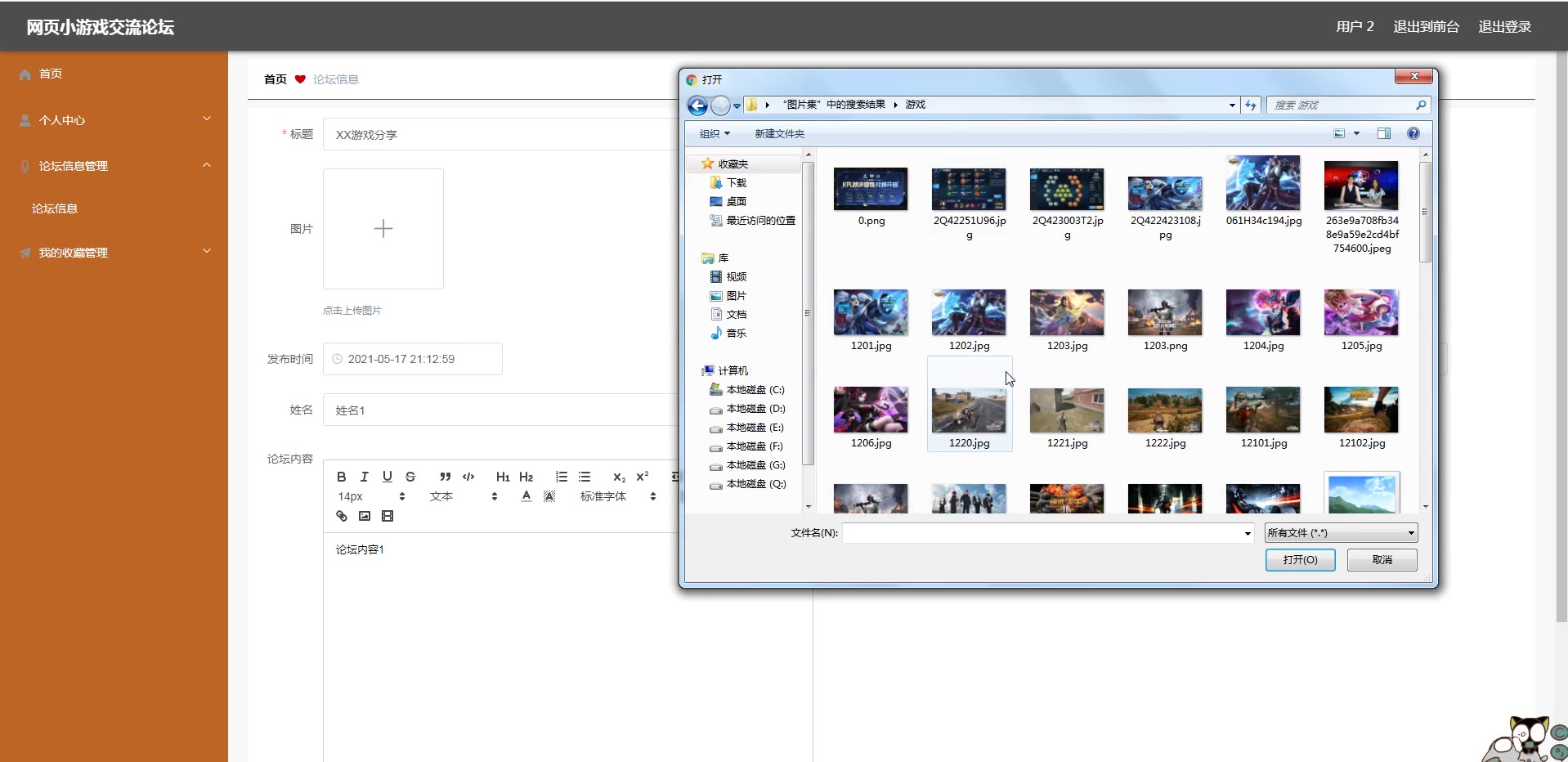Screen dimensions: 1568x762
Task: Select 论坛信息 in the sidebar
Action: [55, 208]
